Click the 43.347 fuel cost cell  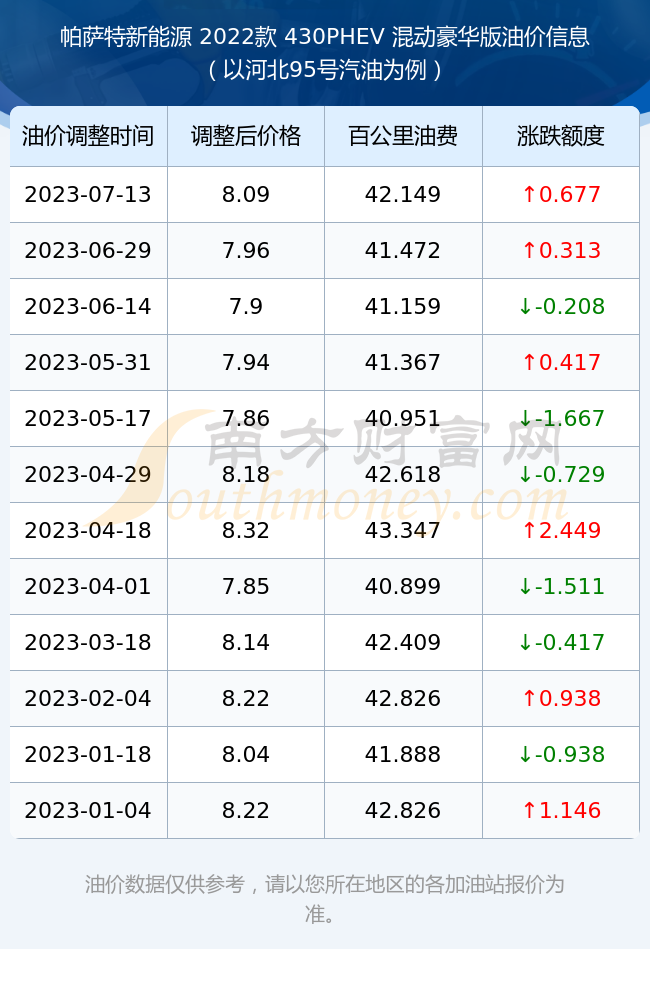[x=403, y=531]
